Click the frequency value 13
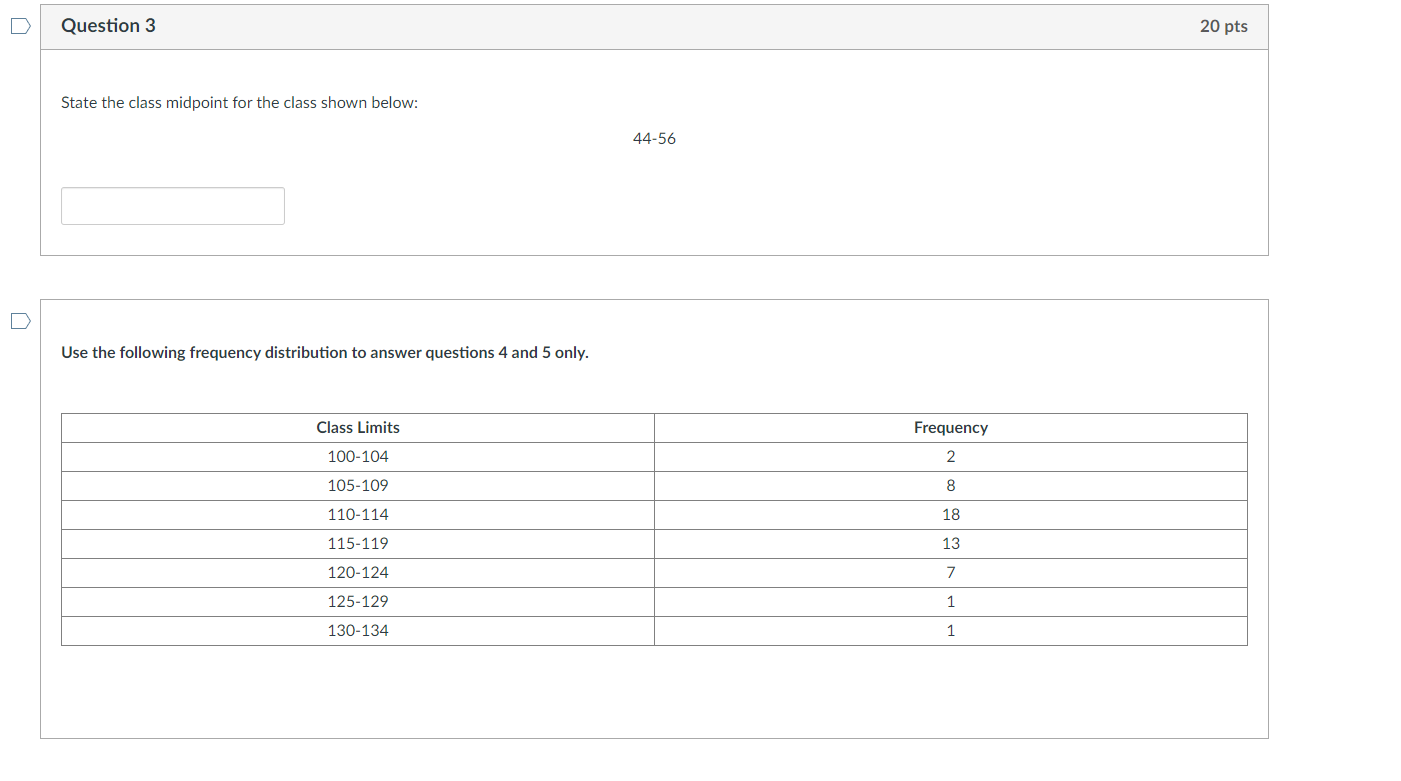The height and width of the screenshot is (781, 1401). point(950,543)
